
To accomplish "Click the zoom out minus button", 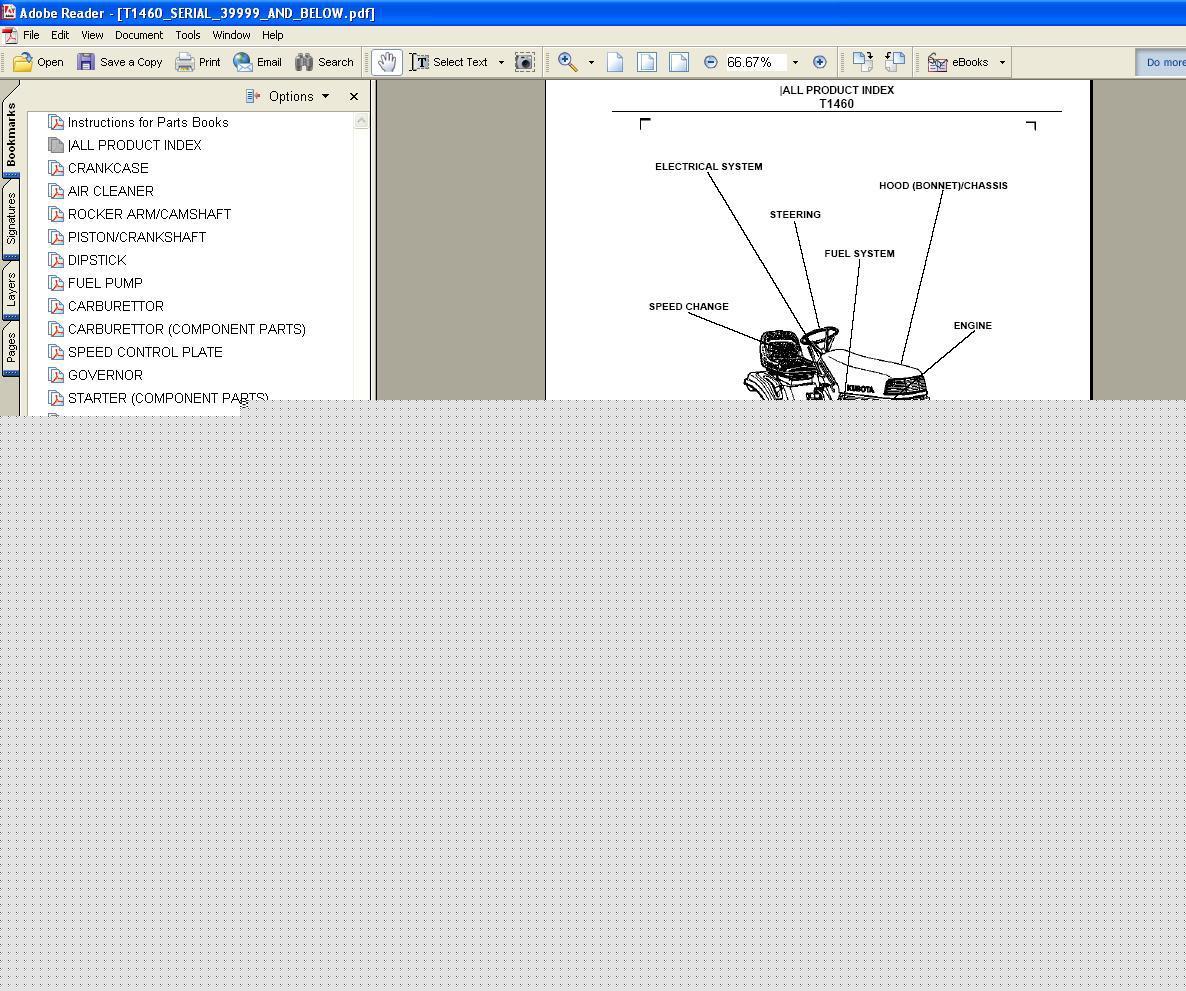I will pyautogui.click(x=710, y=62).
